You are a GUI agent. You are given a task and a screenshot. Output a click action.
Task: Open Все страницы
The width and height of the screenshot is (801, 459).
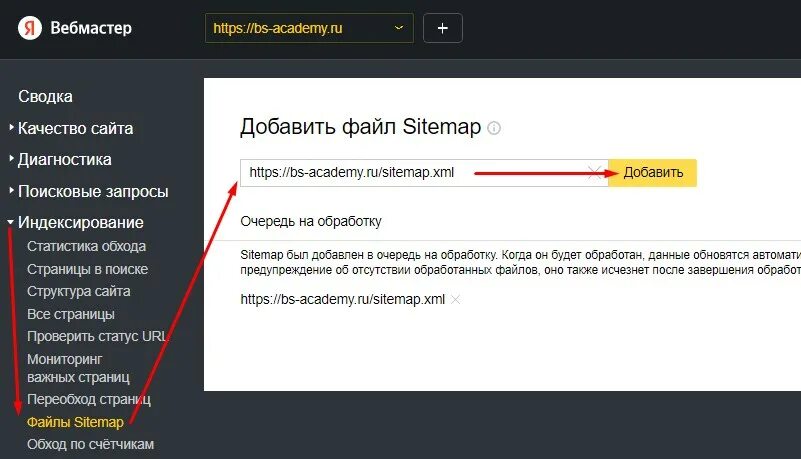click(70, 314)
